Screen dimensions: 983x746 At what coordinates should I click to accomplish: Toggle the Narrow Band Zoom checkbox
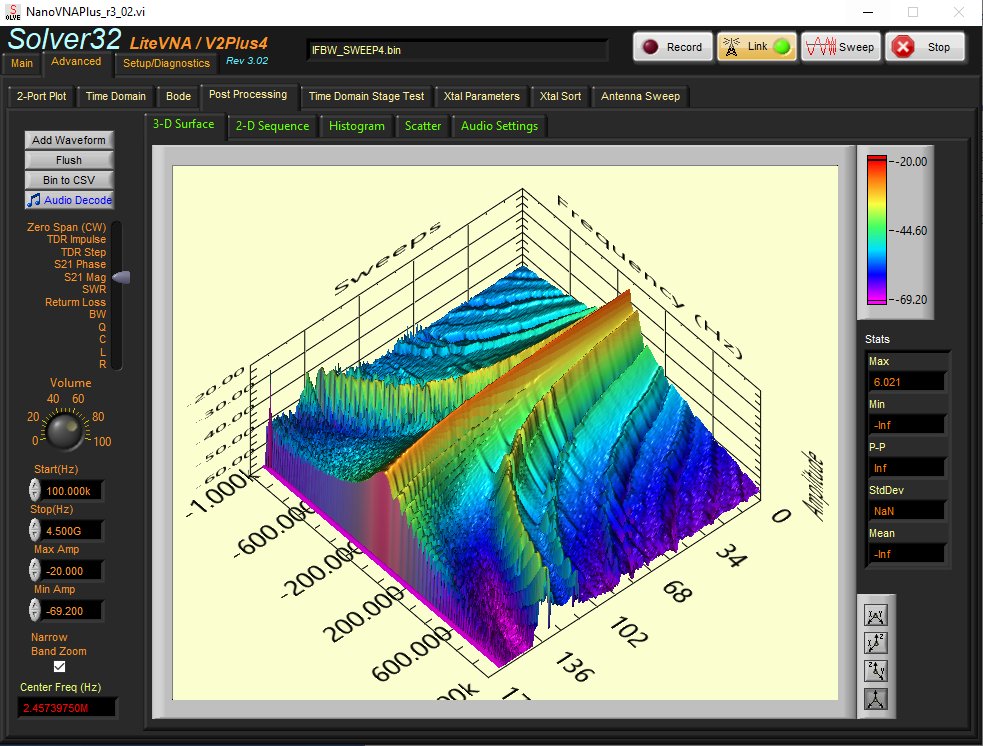(x=60, y=666)
